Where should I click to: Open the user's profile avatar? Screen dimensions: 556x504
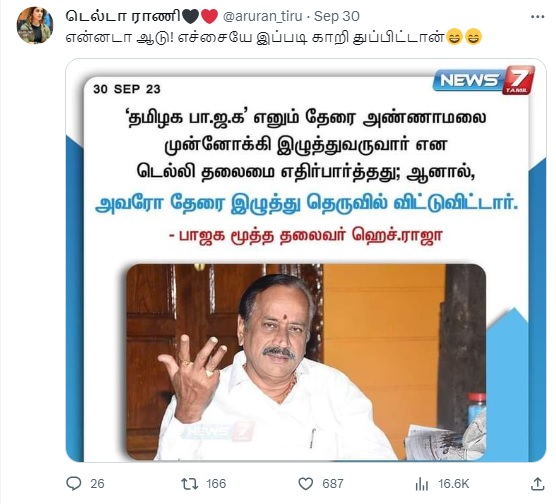(35, 25)
